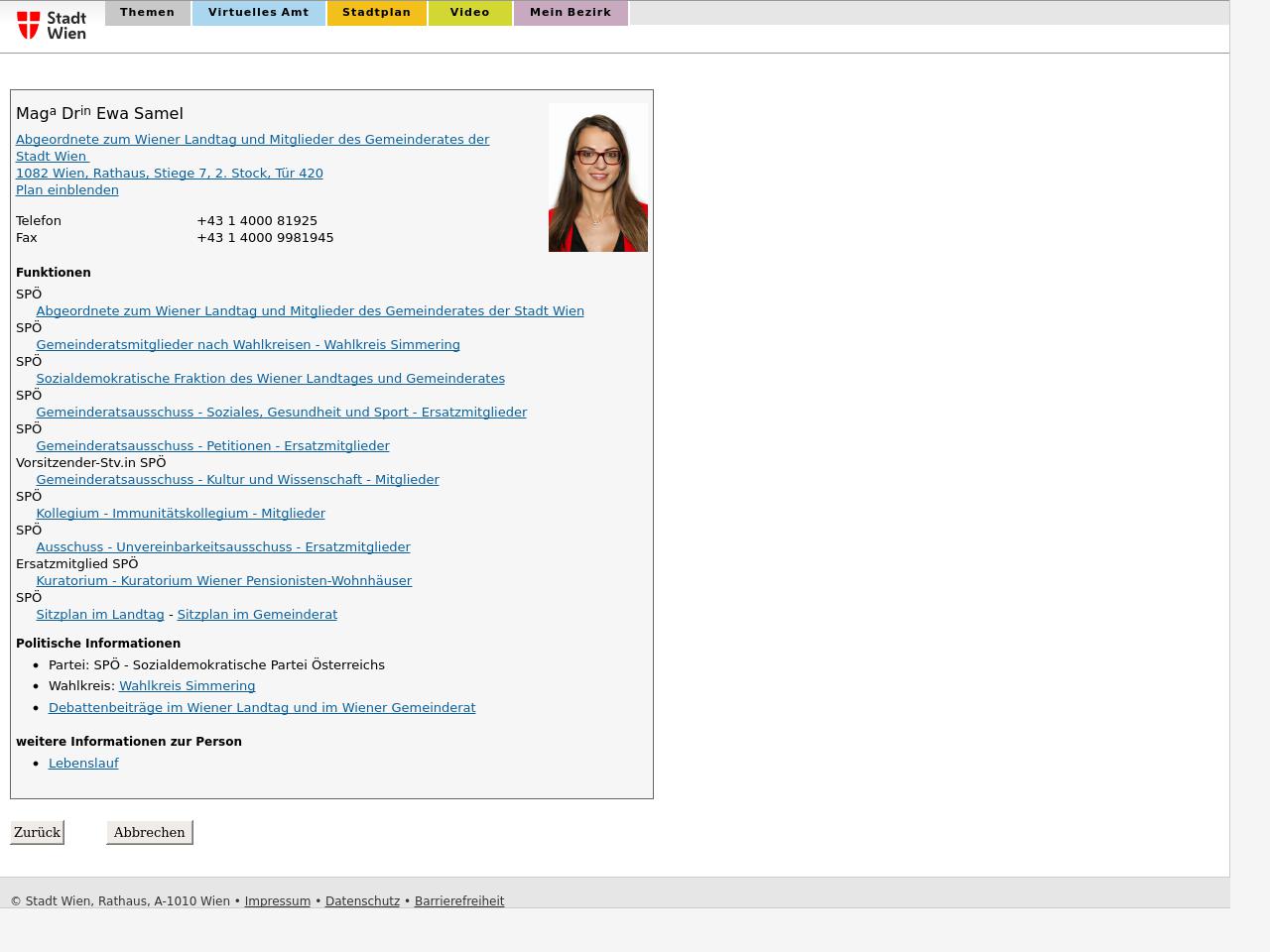Screen dimensions: 1270x952
Task: Open Kollegium Immunitätskollegium Mitglieder link
Action: pos(181,513)
